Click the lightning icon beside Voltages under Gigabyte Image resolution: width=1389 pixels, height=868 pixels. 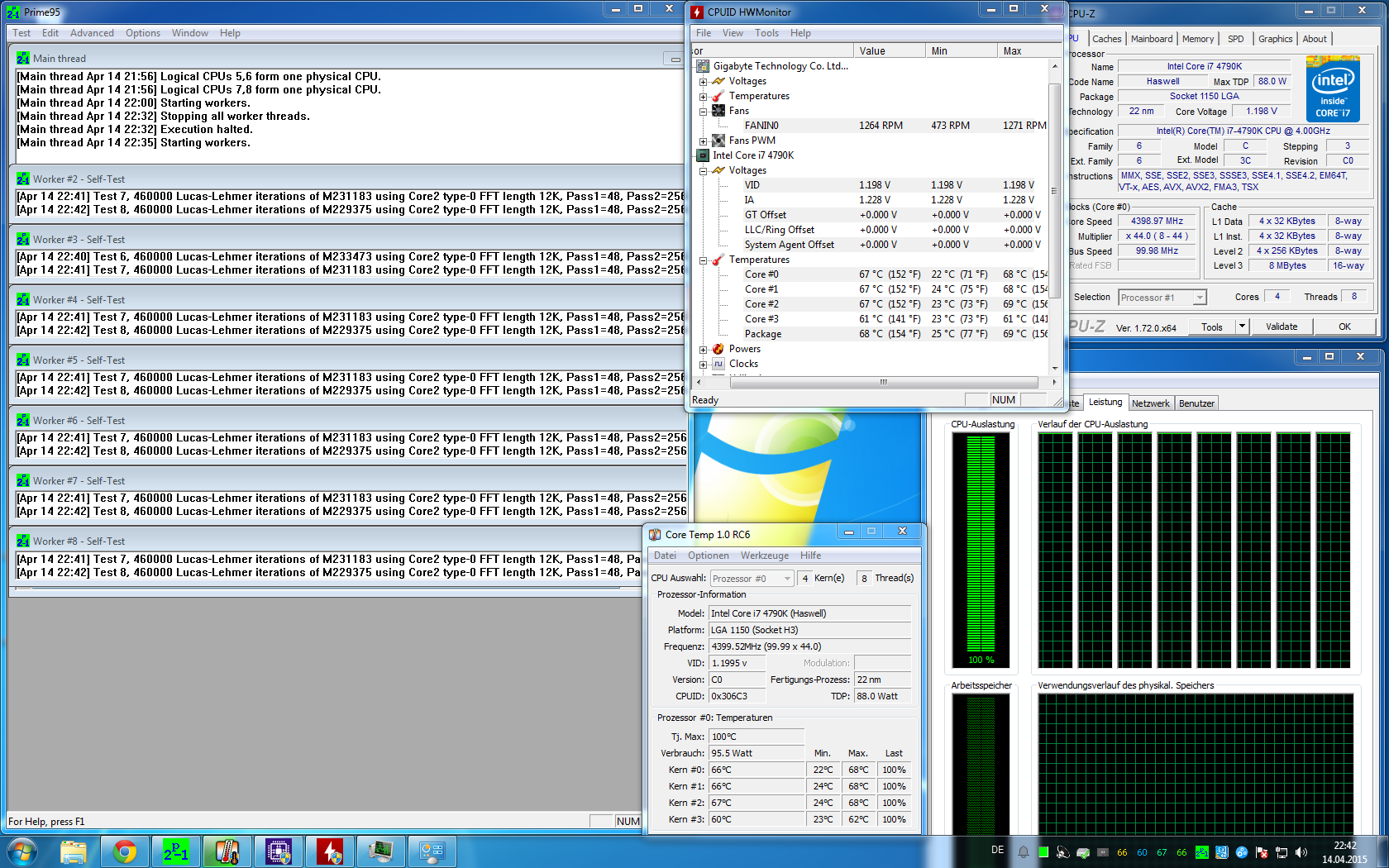tap(718, 81)
